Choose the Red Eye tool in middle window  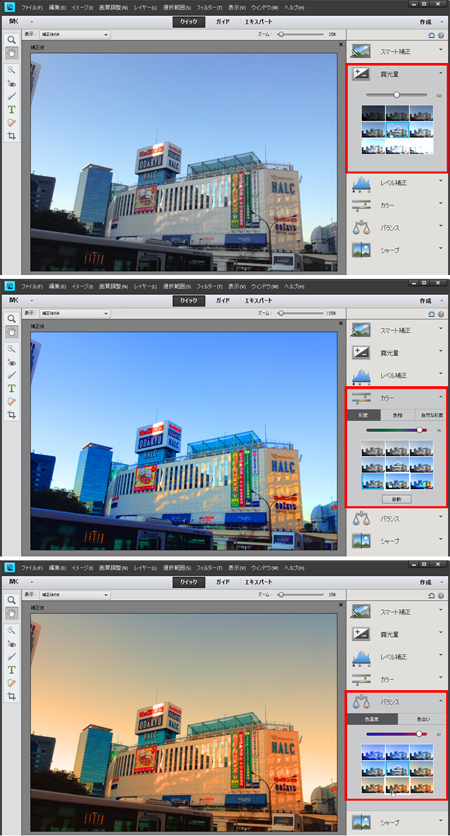(x=11, y=363)
